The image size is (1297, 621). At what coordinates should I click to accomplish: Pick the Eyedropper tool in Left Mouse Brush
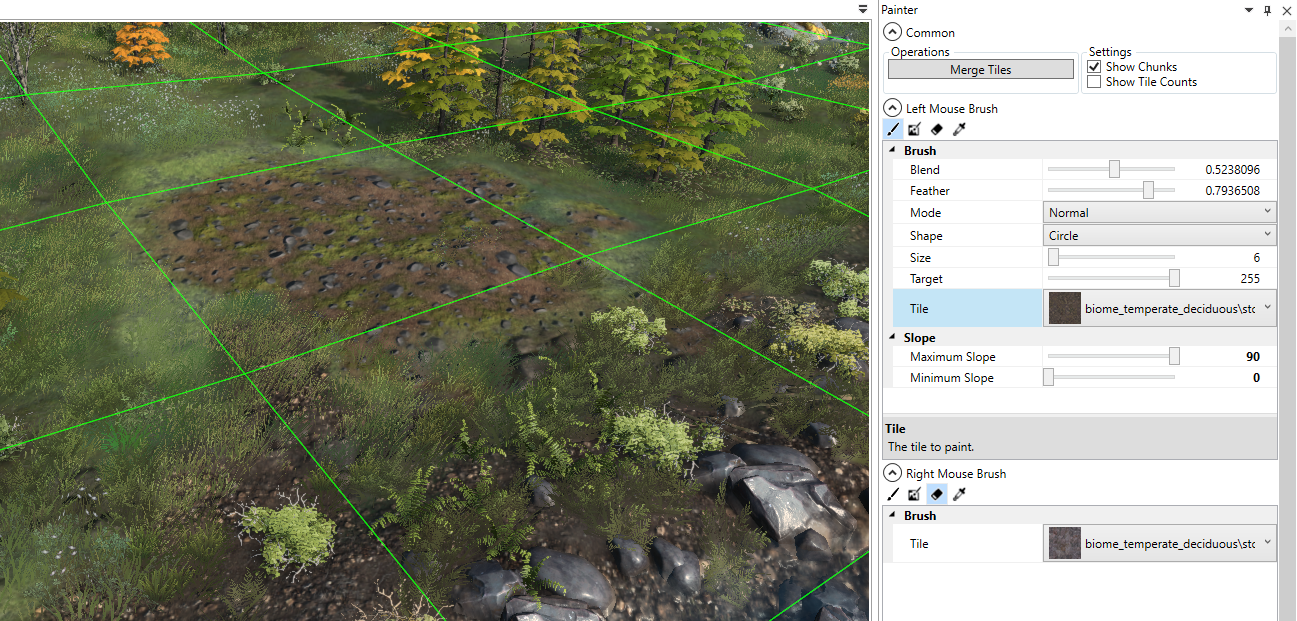958,129
